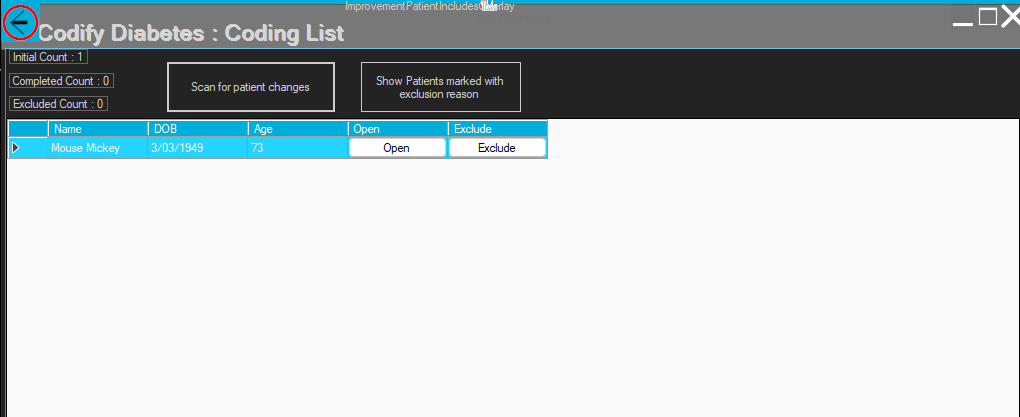The height and width of the screenshot is (417, 1020).
Task: Exclude Mouse Mickey from the list
Action: click(x=496, y=148)
